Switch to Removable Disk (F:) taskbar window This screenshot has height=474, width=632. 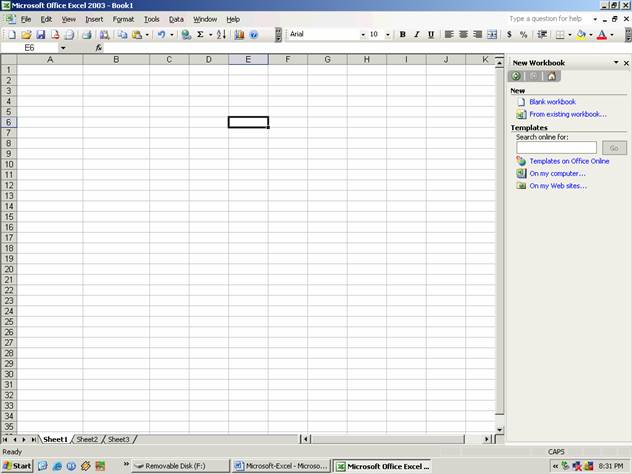180,466
